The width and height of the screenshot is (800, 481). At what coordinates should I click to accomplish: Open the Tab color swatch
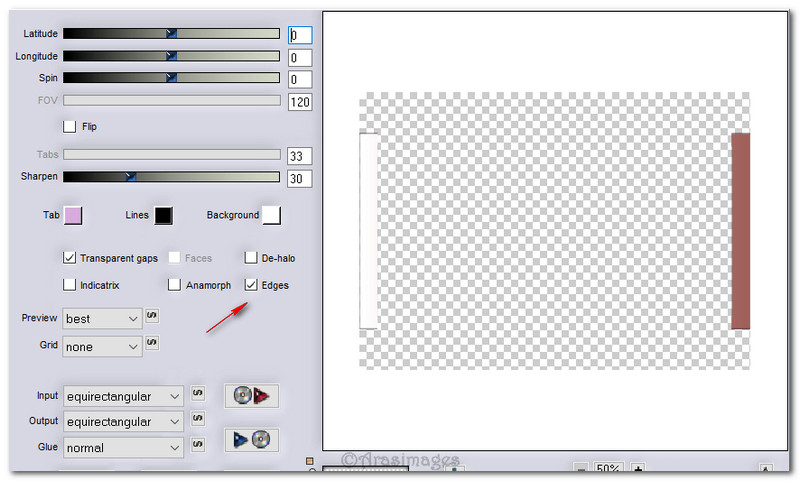pos(73,215)
